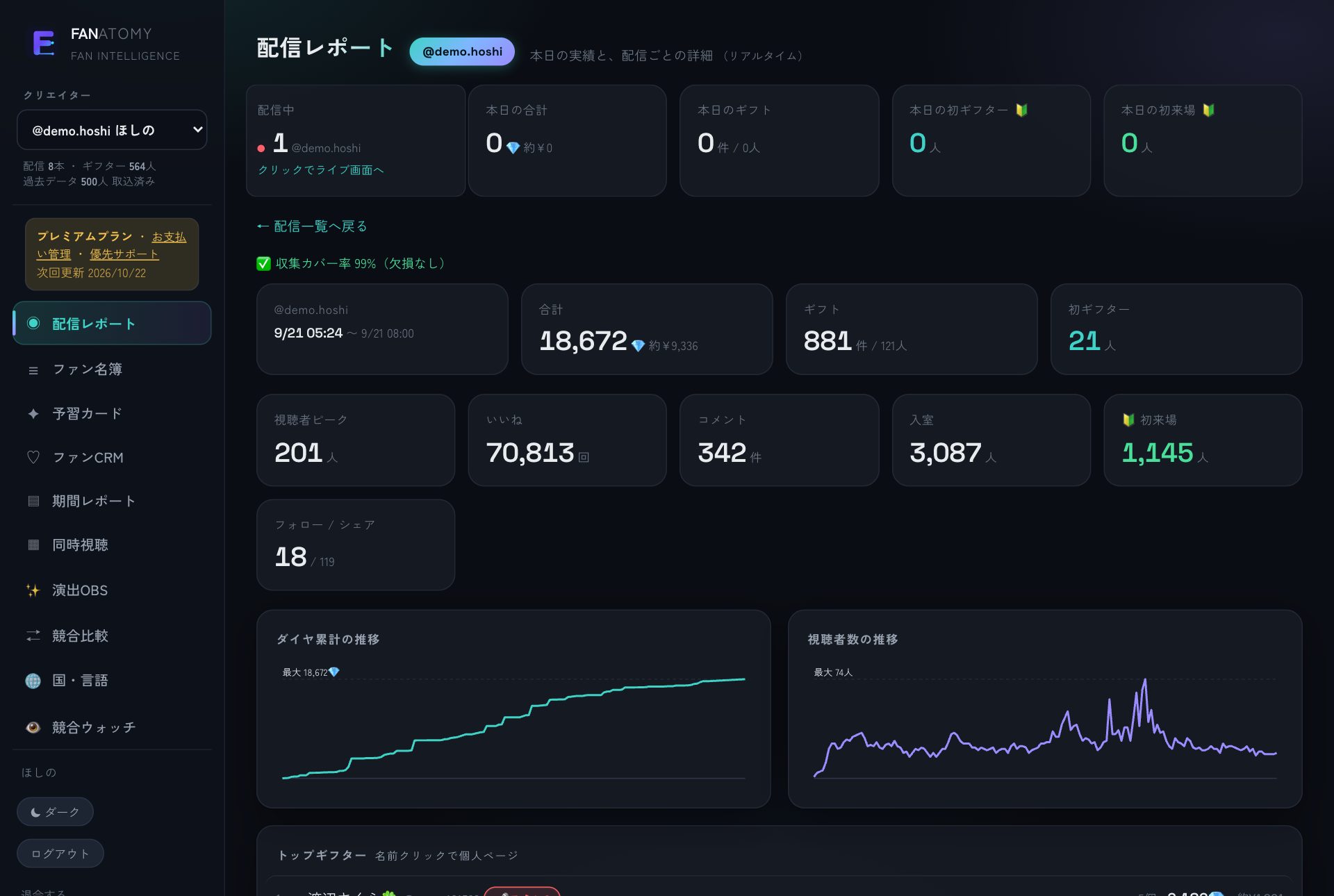
Task: Click the beginner badge beside 本日の初ギフター
Action: [1021, 110]
